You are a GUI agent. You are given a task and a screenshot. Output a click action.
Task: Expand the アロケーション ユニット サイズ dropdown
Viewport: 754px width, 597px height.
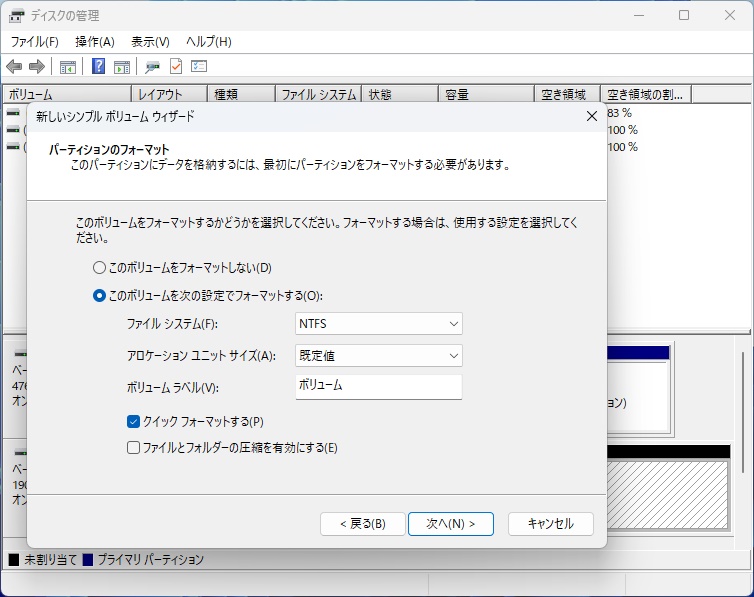click(x=379, y=355)
